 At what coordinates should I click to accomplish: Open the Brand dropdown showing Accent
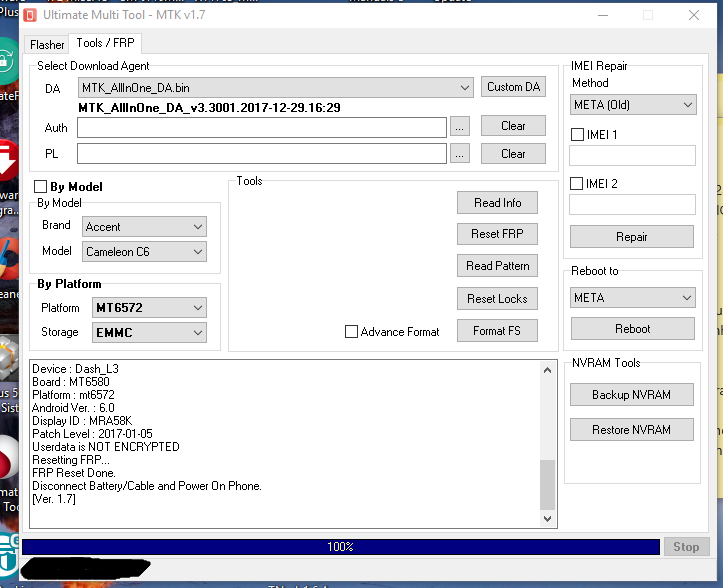[x=144, y=227]
